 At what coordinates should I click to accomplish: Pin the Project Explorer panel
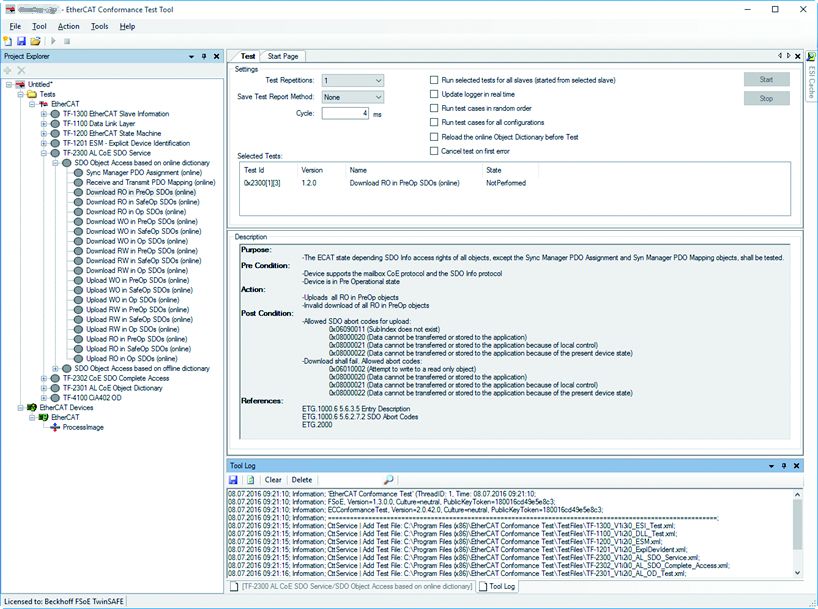(x=203, y=57)
